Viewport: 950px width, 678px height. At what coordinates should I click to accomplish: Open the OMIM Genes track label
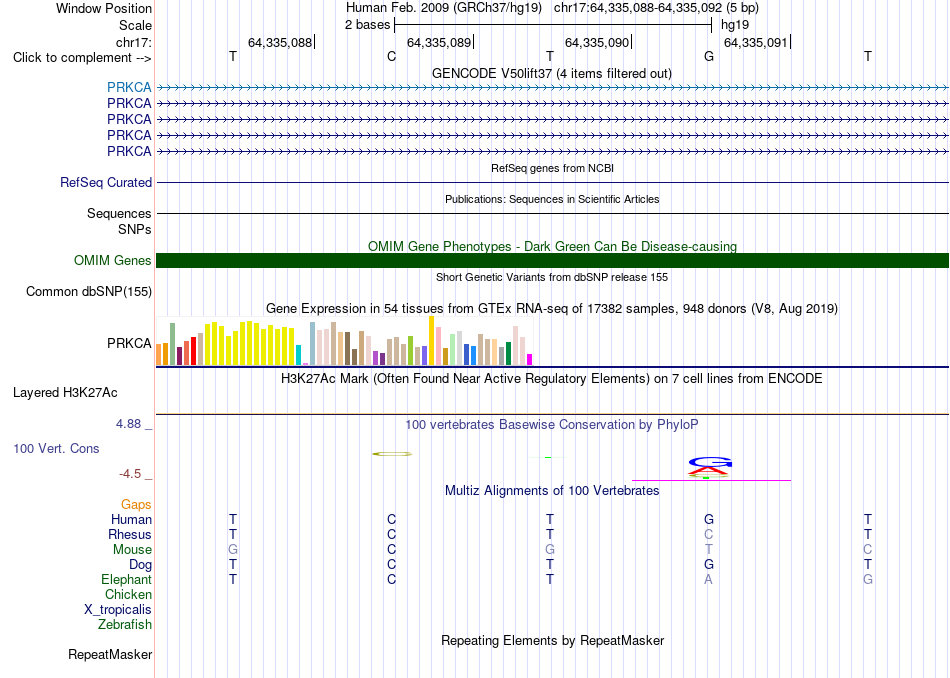click(x=113, y=261)
